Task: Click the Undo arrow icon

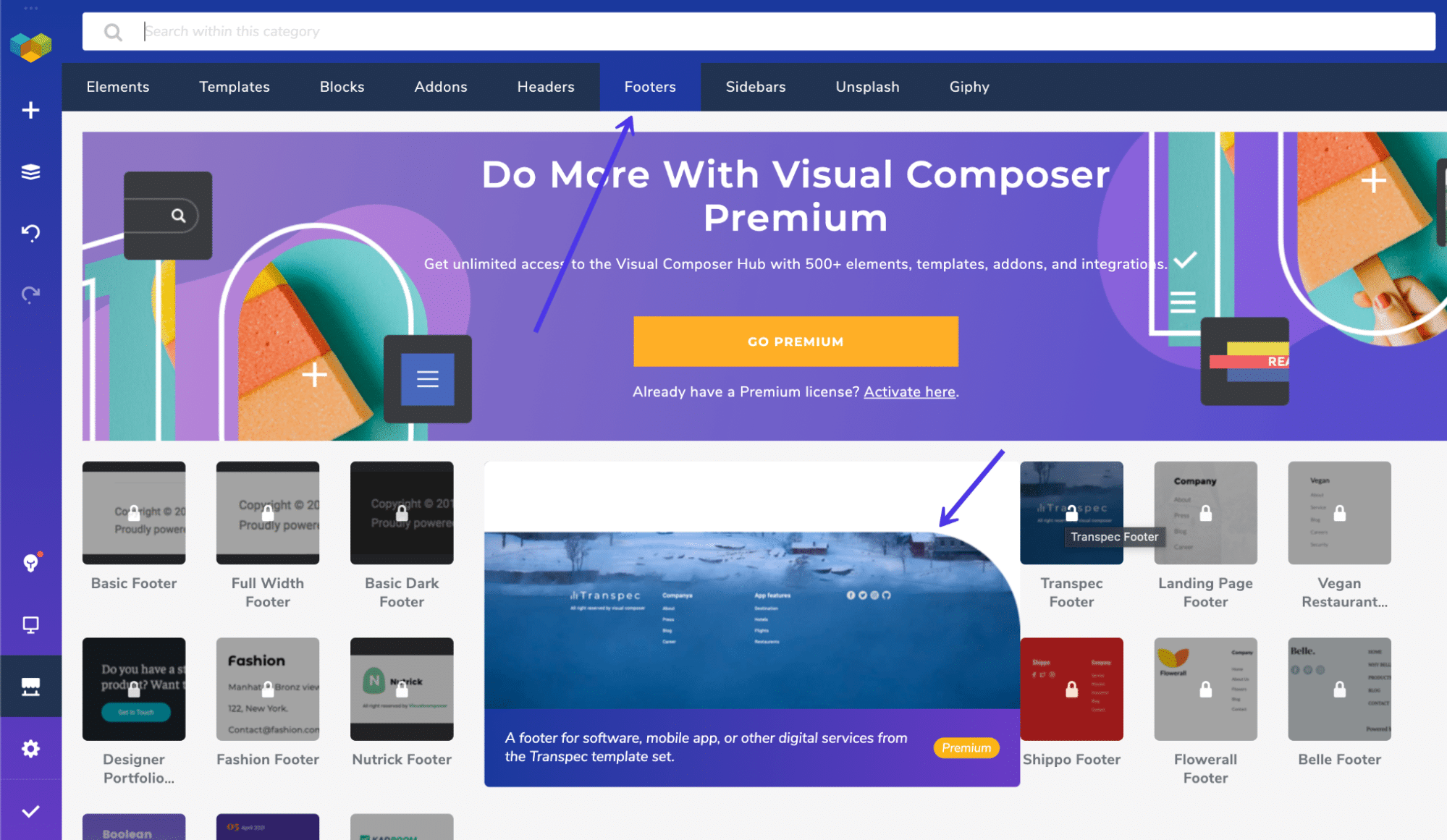Action: point(30,233)
